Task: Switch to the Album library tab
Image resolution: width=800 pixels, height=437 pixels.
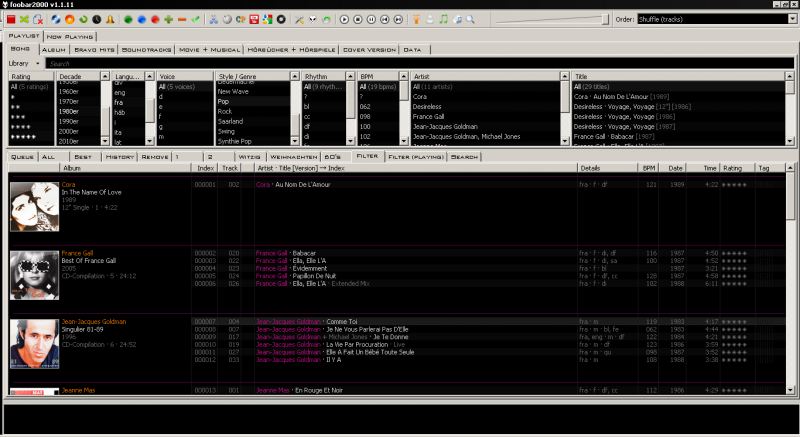Action: pyautogui.click(x=54, y=49)
